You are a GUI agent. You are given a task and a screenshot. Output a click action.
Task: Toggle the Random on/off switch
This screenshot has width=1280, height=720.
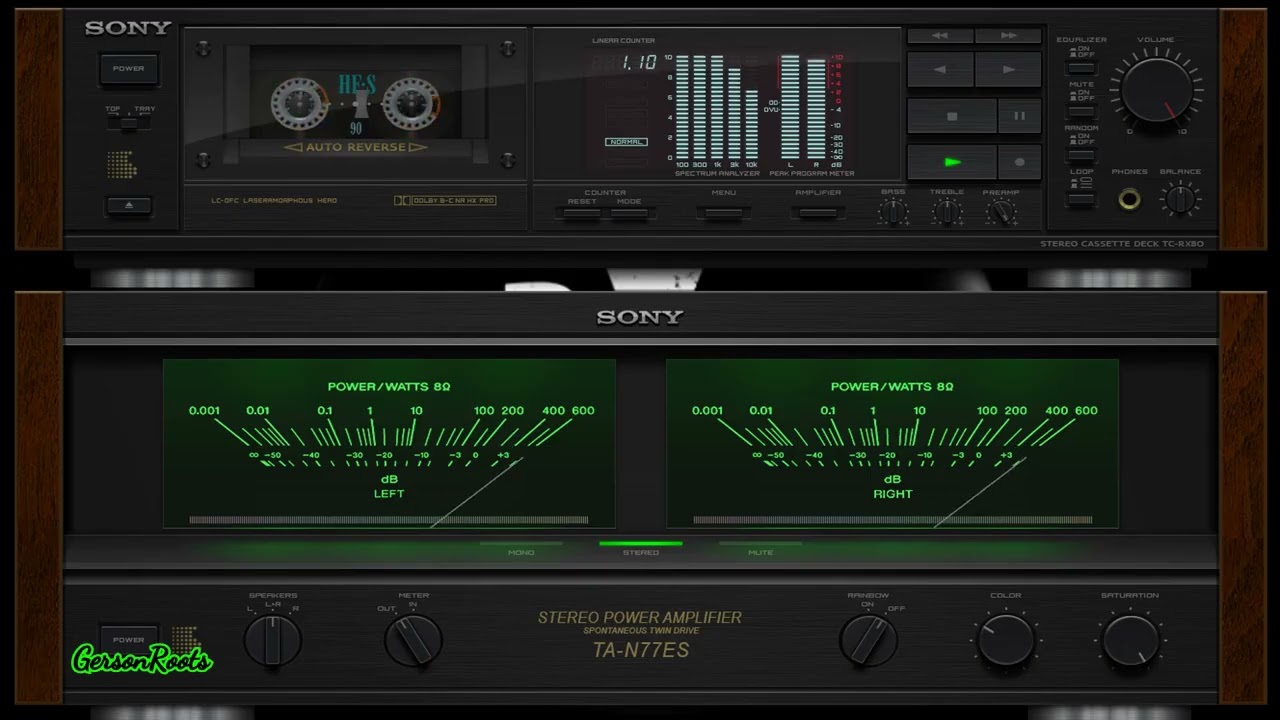(x=1080, y=155)
